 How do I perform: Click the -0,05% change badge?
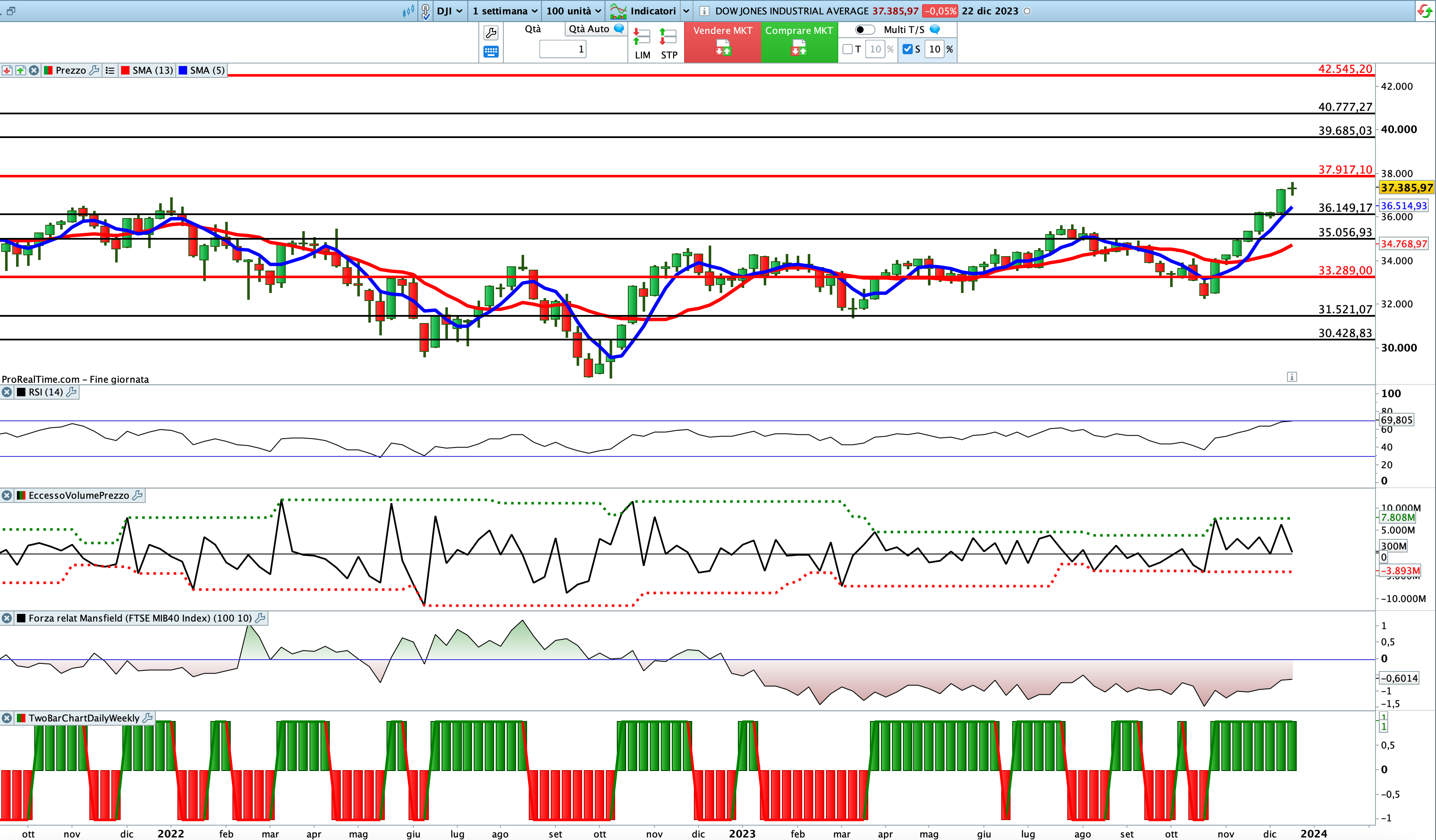[x=940, y=11]
